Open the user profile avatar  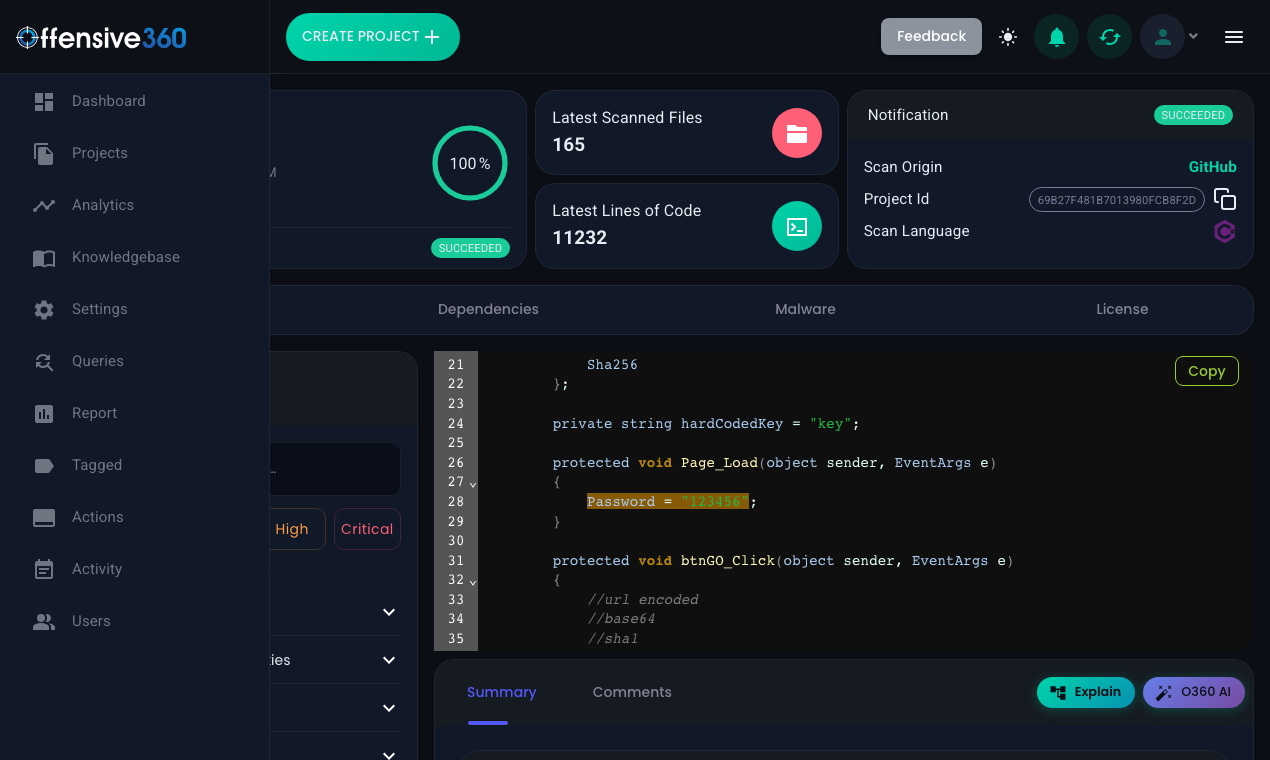[x=1162, y=37]
